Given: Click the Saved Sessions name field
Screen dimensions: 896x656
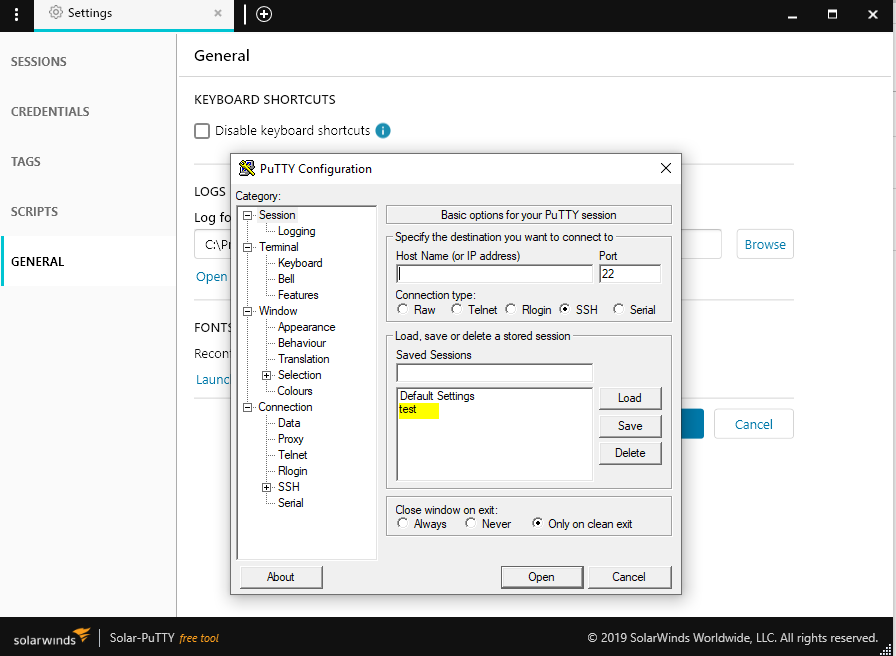Looking at the screenshot, I should click(x=494, y=373).
